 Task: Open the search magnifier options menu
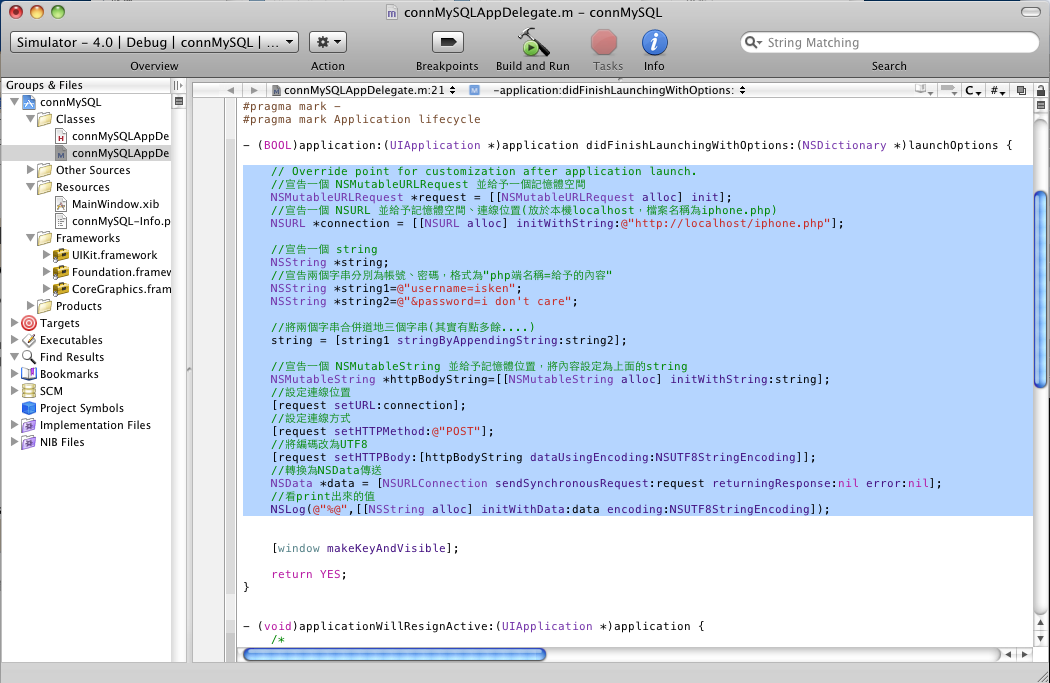click(x=753, y=43)
